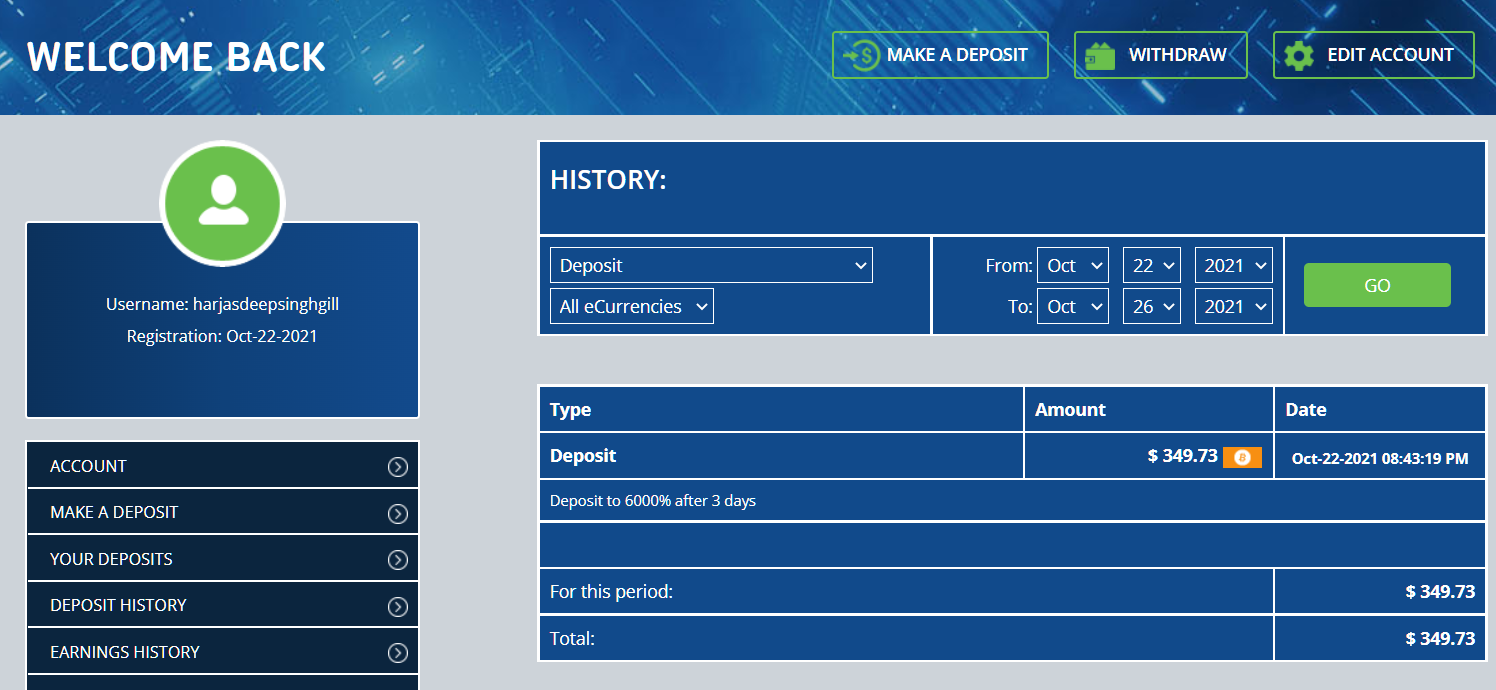Screen dimensions: 1496x690
Task: Select Earnings History in sidebar menu
Action: (125, 652)
